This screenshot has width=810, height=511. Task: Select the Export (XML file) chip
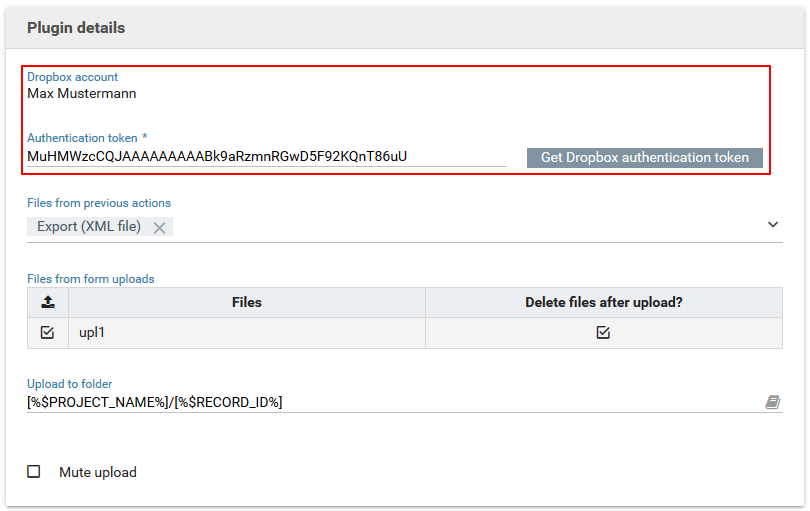tap(89, 227)
